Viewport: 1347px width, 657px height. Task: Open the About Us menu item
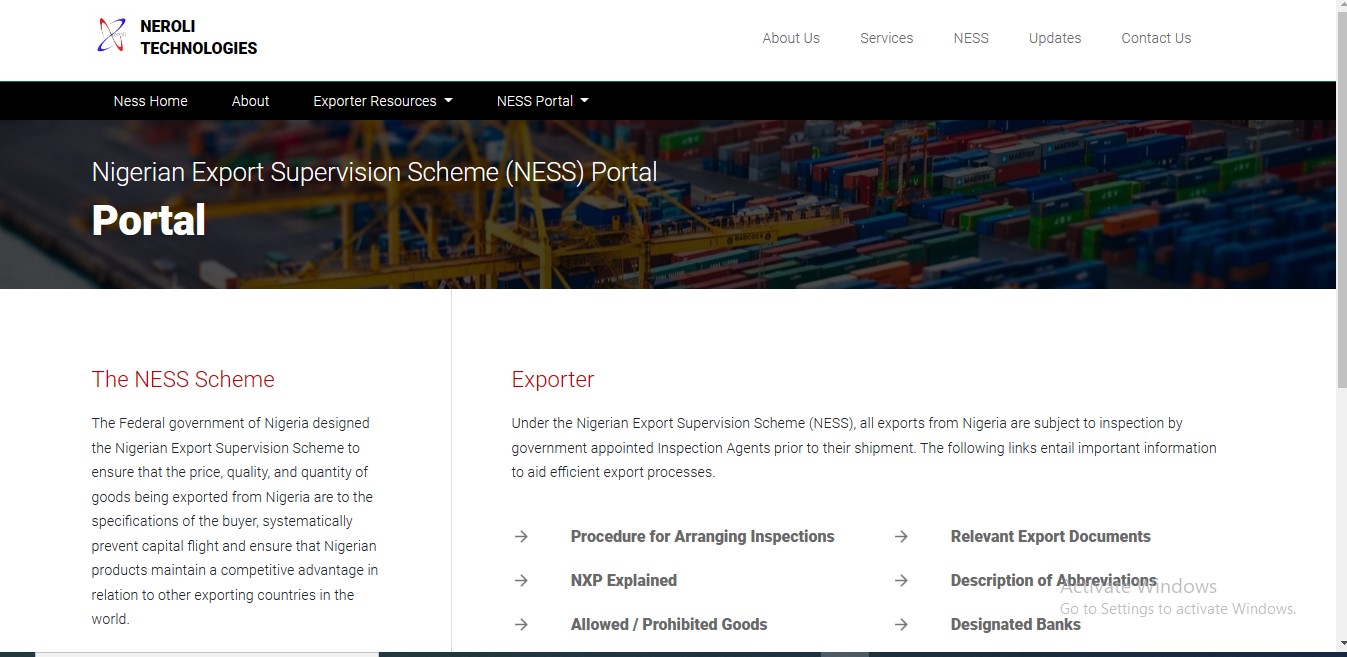[791, 38]
